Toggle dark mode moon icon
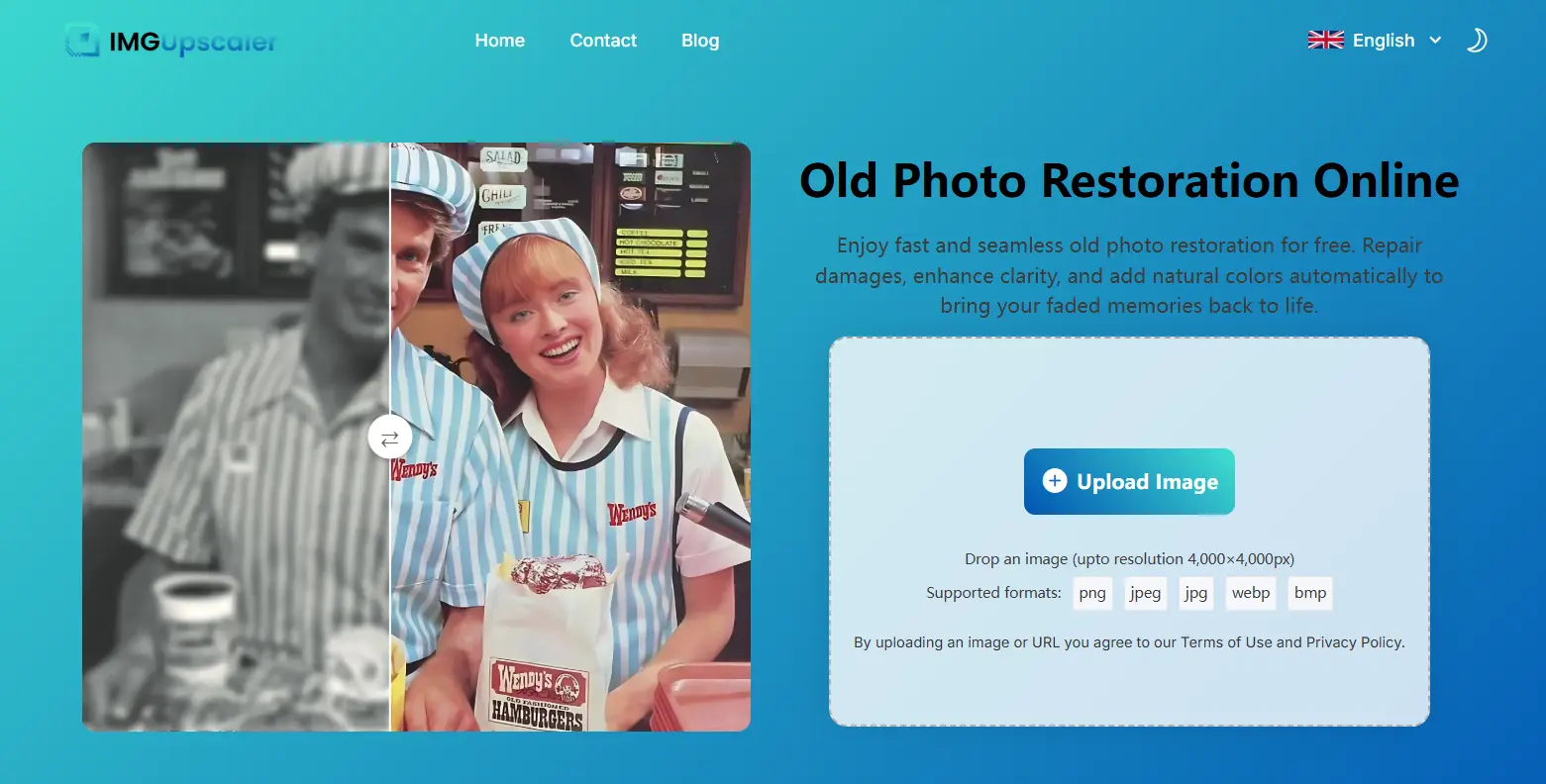This screenshot has height=784, width=1546. [x=1477, y=41]
